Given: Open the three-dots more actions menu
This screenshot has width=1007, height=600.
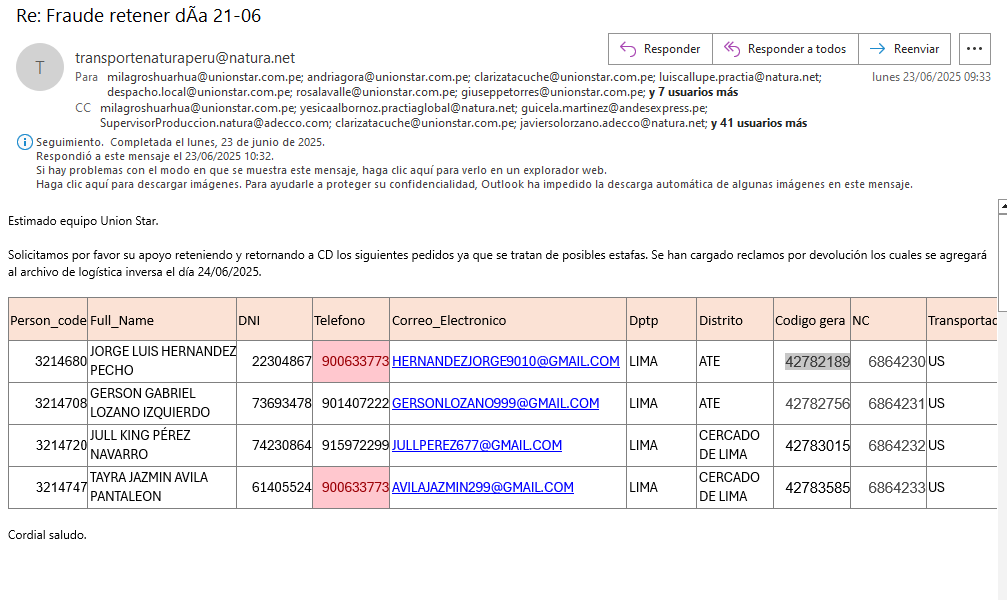Looking at the screenshot, I should [x=974, y=49].
